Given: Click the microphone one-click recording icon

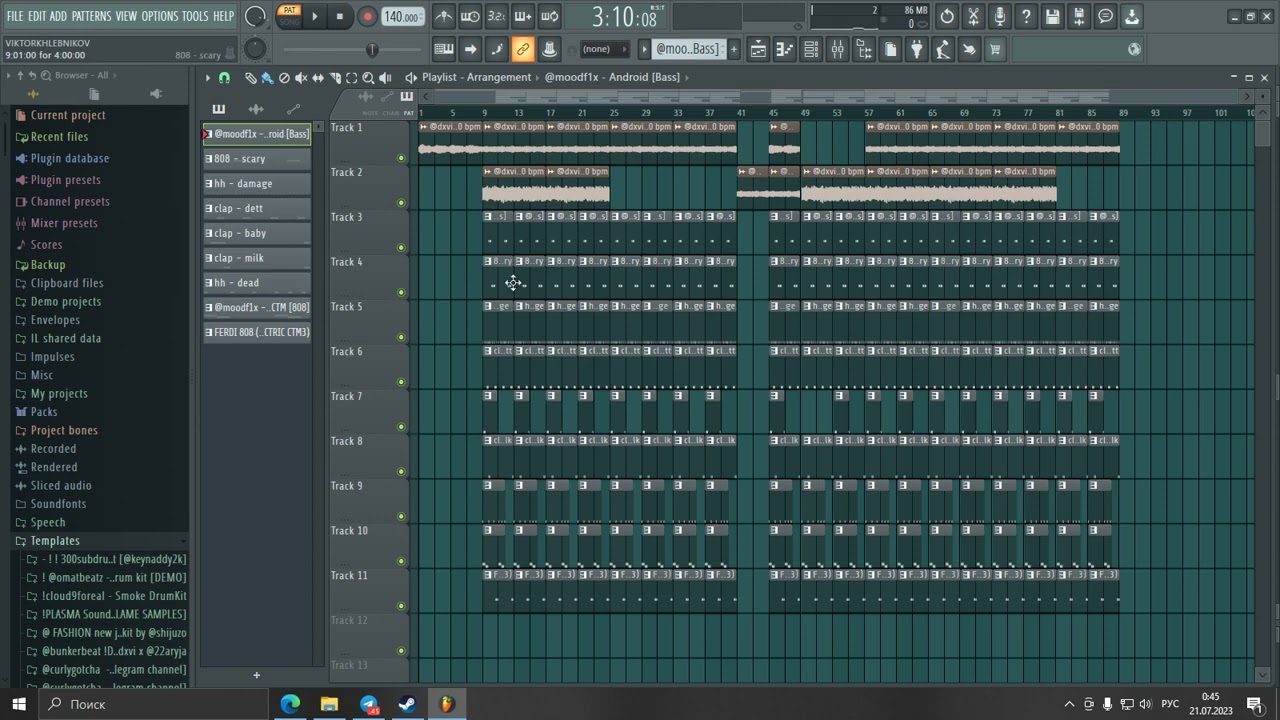Looking at the screenshot, I should (x=999, y=16).
